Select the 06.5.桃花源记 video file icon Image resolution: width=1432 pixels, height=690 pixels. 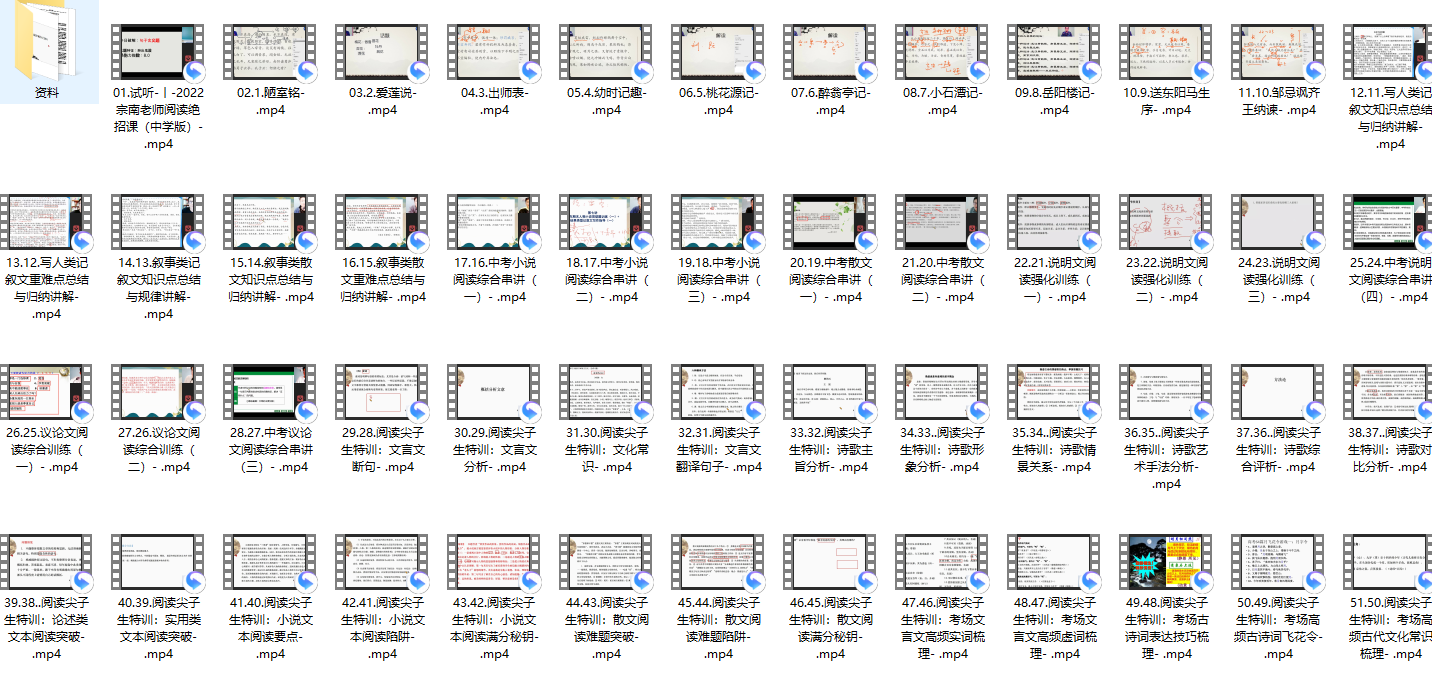719,52
